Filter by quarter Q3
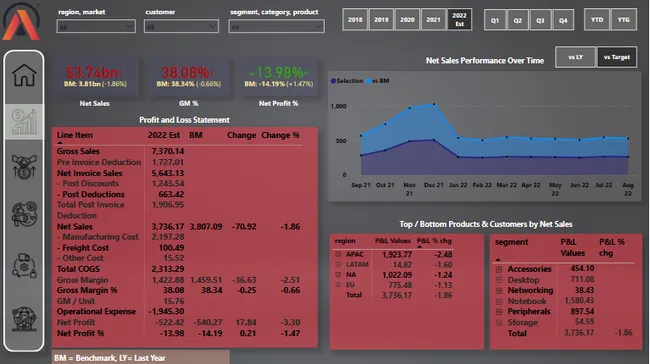The height and width of the screenshot is (364, 650). click(x=540, y=20)
